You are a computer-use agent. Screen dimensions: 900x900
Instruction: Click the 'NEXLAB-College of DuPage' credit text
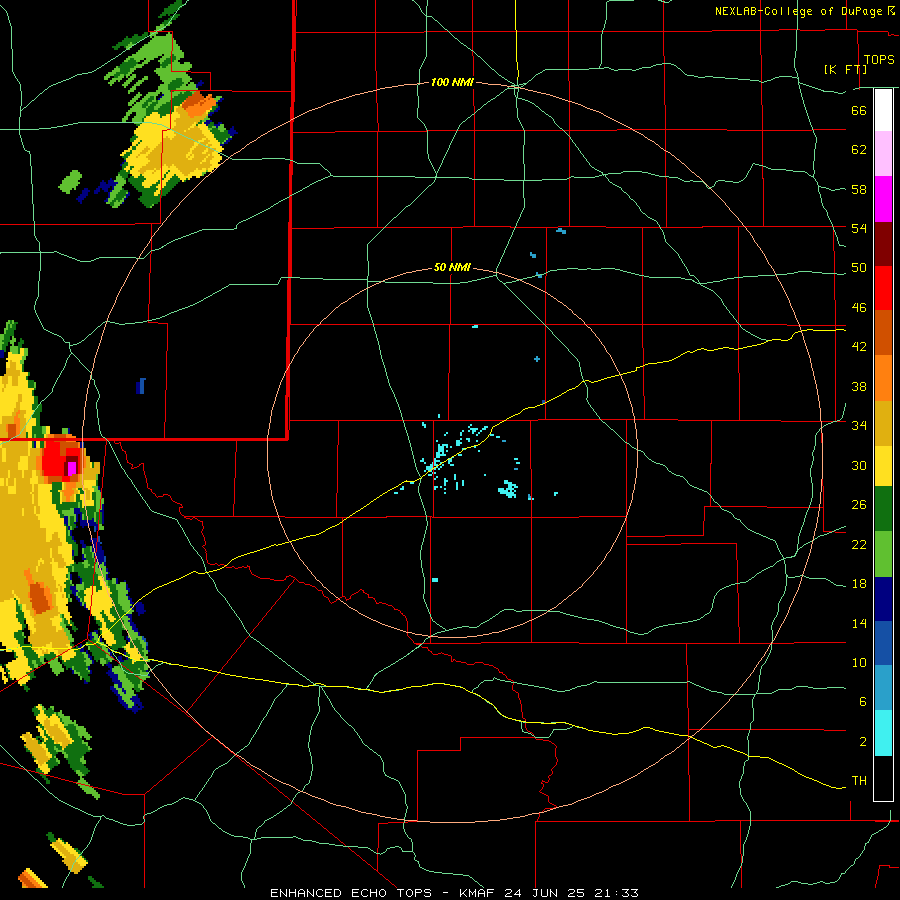(x=800, y=11)
